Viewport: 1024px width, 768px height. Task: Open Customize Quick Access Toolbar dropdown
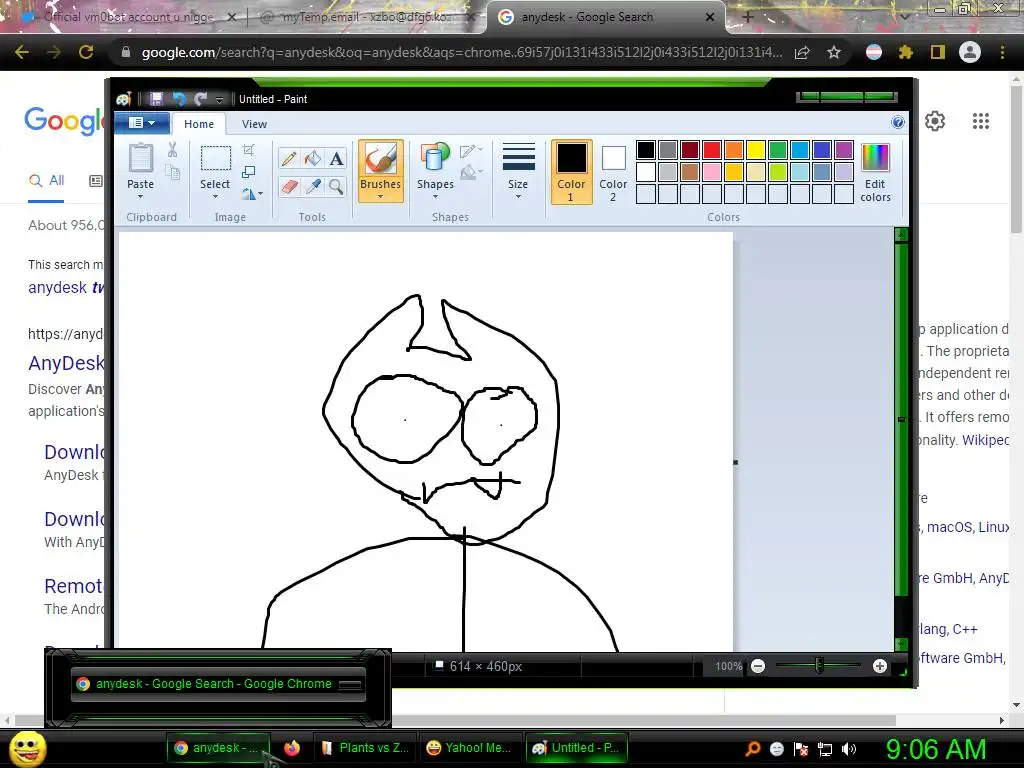(x=219, y=99)
